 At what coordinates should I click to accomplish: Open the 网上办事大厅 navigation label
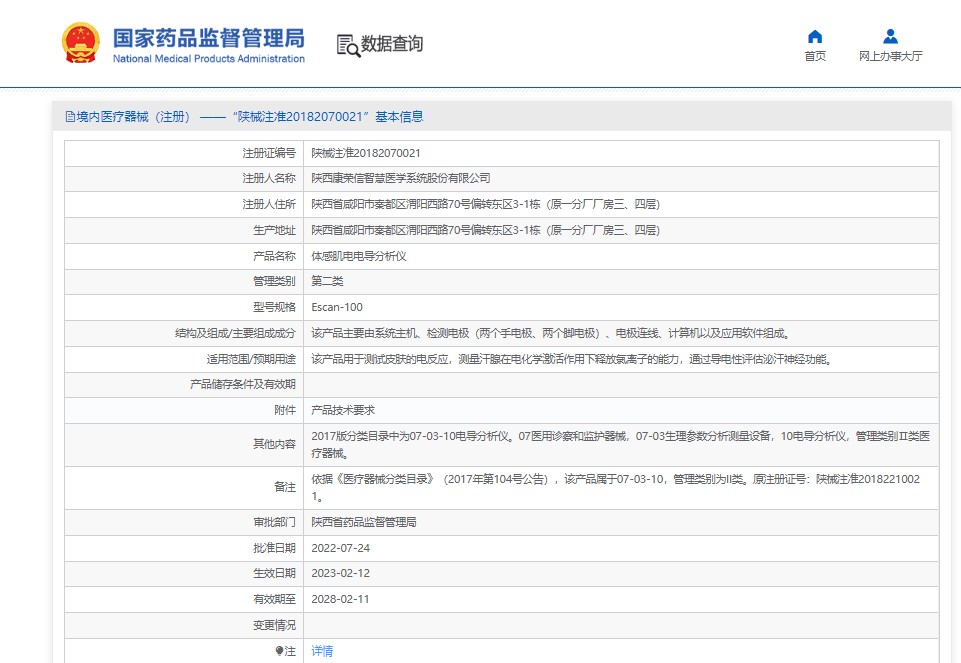(890, 56)
